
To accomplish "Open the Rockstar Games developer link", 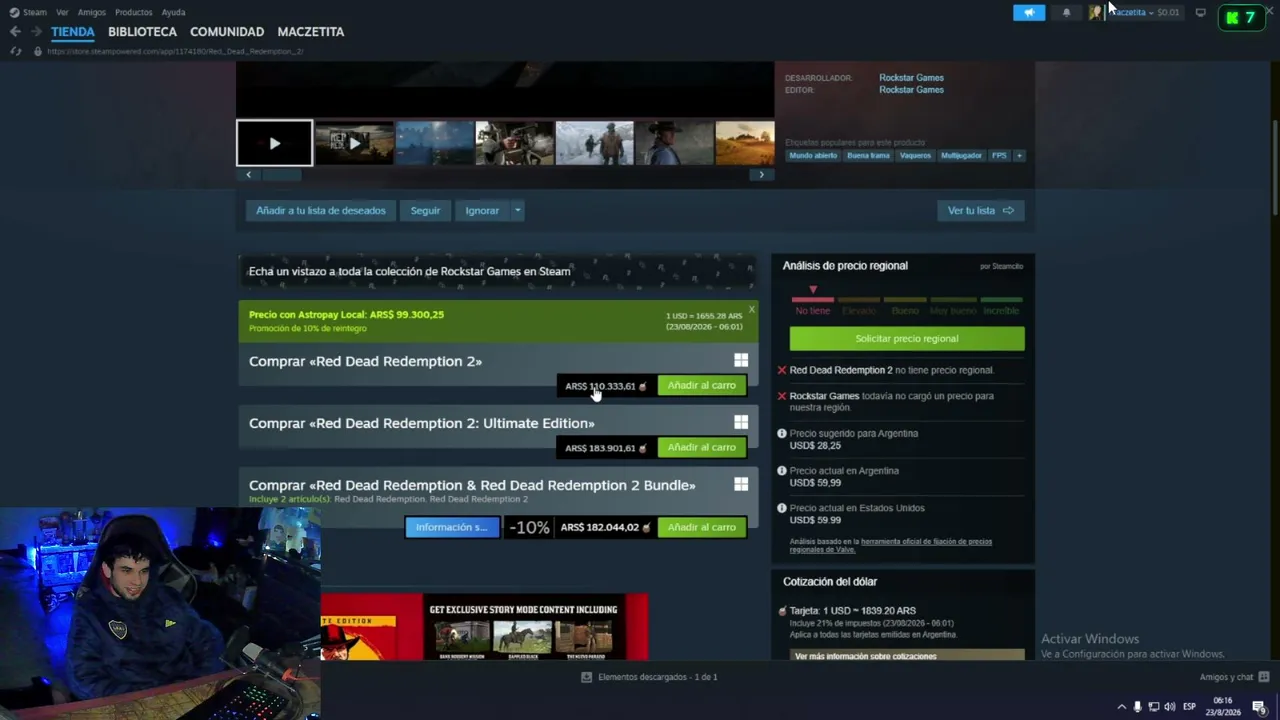I will pyautogui.click(x=911, y=77).
